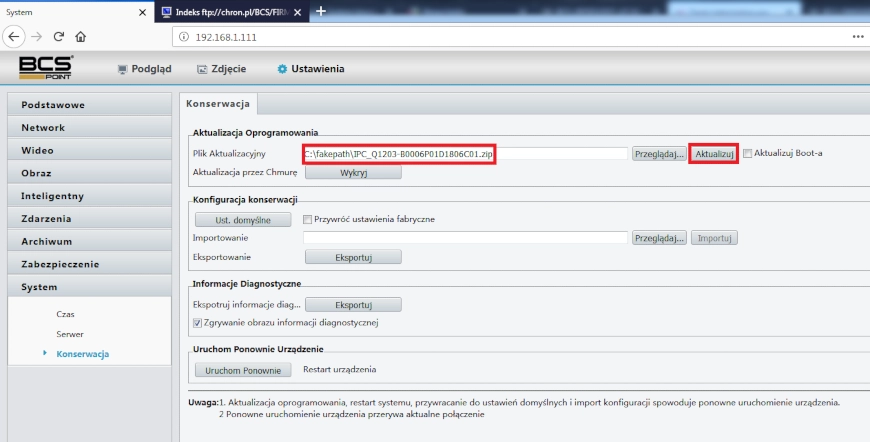
Task: Open the browser home icon
Action: click(x=80, y=37)
